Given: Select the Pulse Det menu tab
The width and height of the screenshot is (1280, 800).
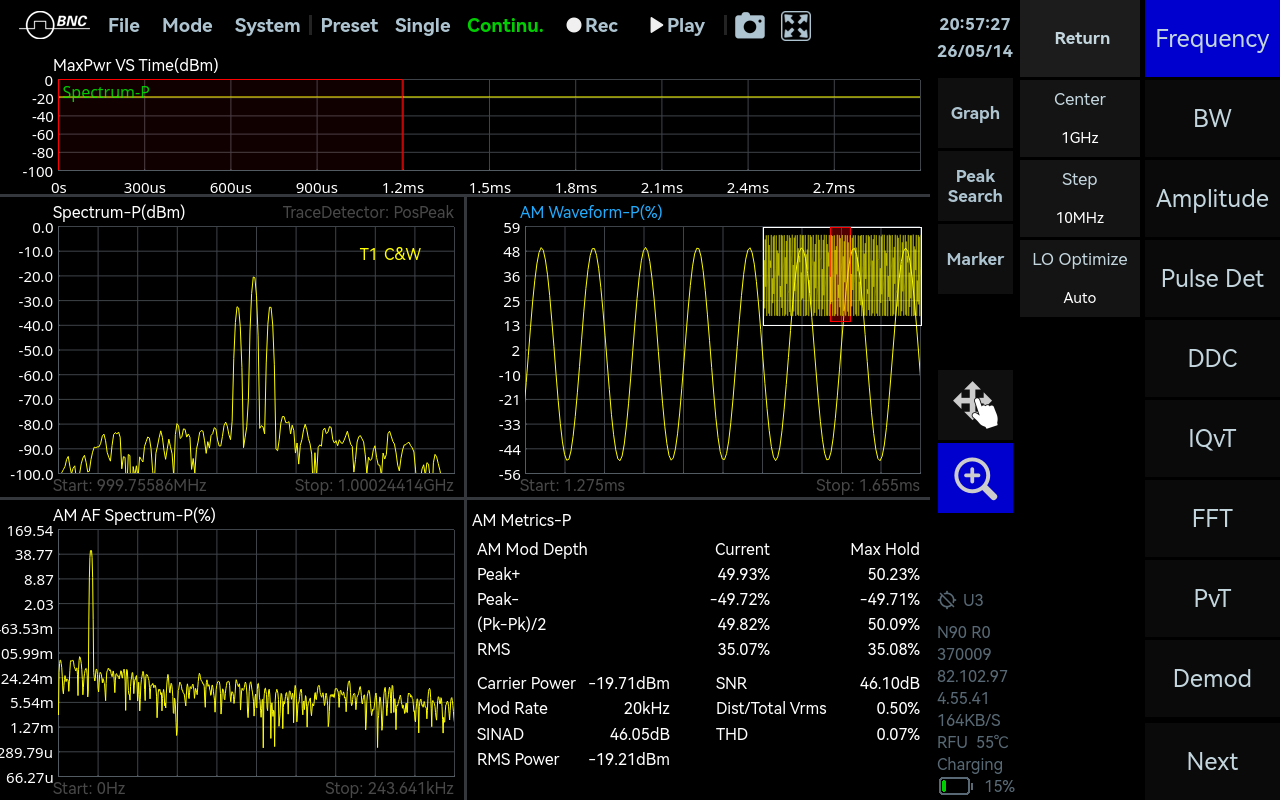Looking at the screenshot, I should coord(1212,278).
